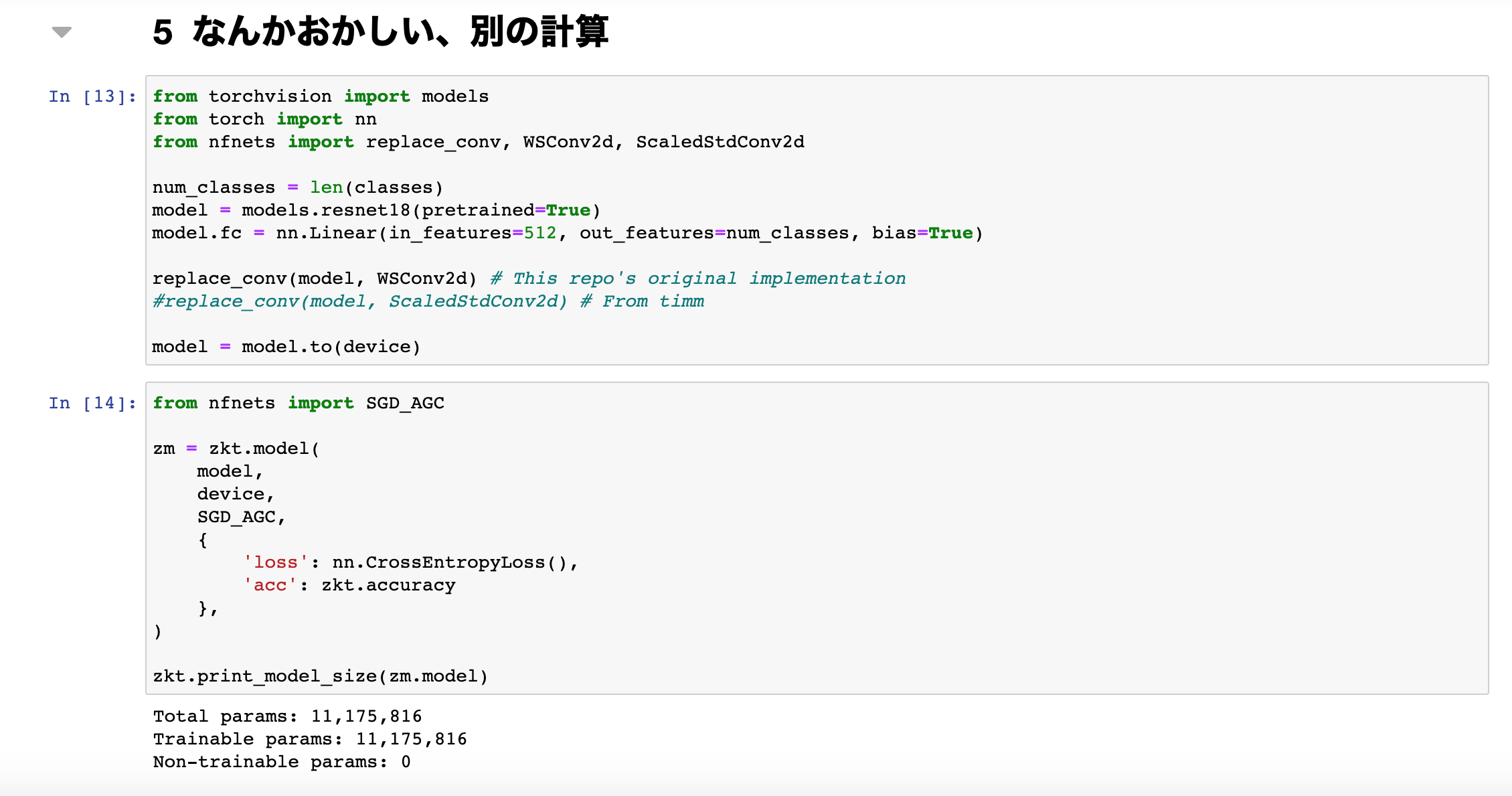
Task: Collapse section 5 heading arrow
Action: click(62, 32)
